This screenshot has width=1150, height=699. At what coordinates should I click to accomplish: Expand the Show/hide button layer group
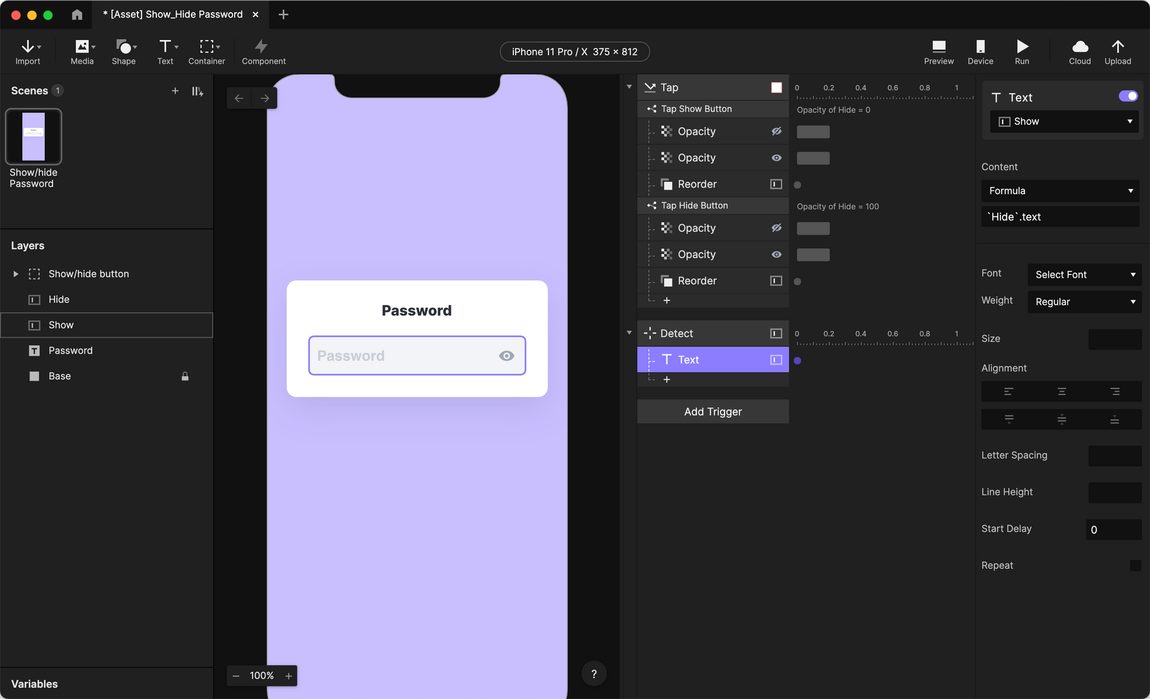click(x=15, y=274)
